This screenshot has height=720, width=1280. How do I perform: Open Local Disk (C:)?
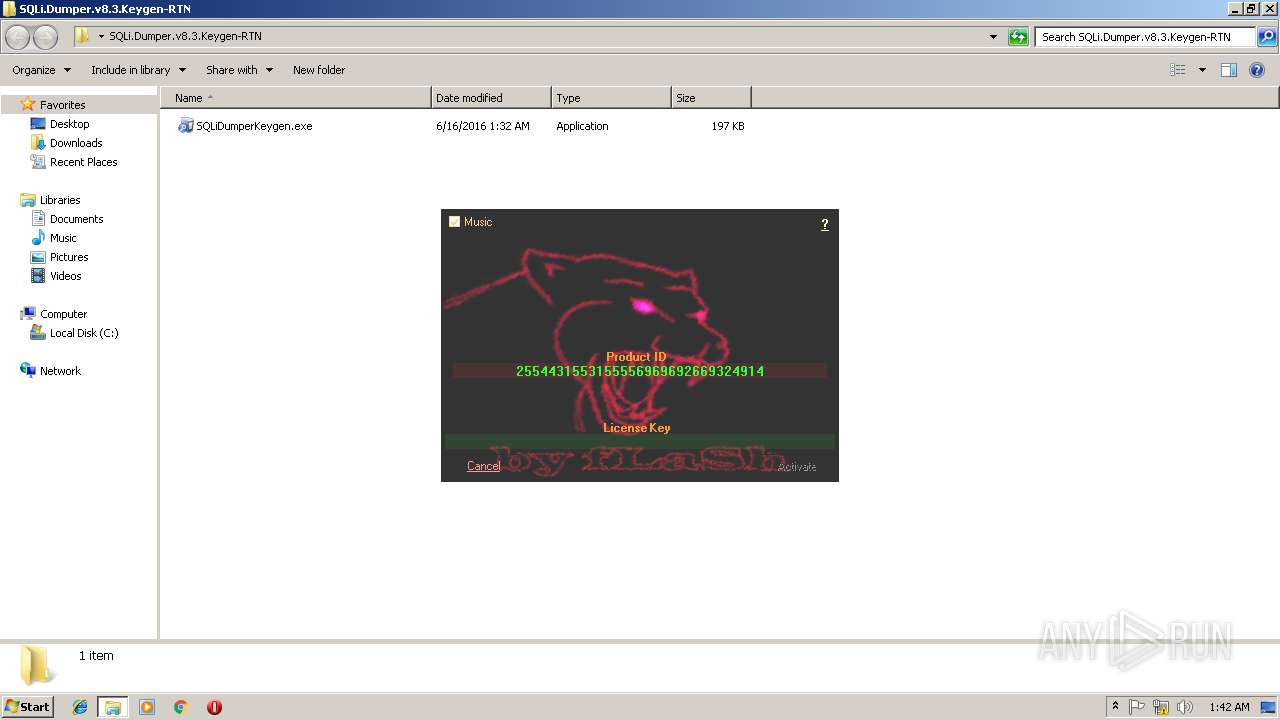point(84,333)
